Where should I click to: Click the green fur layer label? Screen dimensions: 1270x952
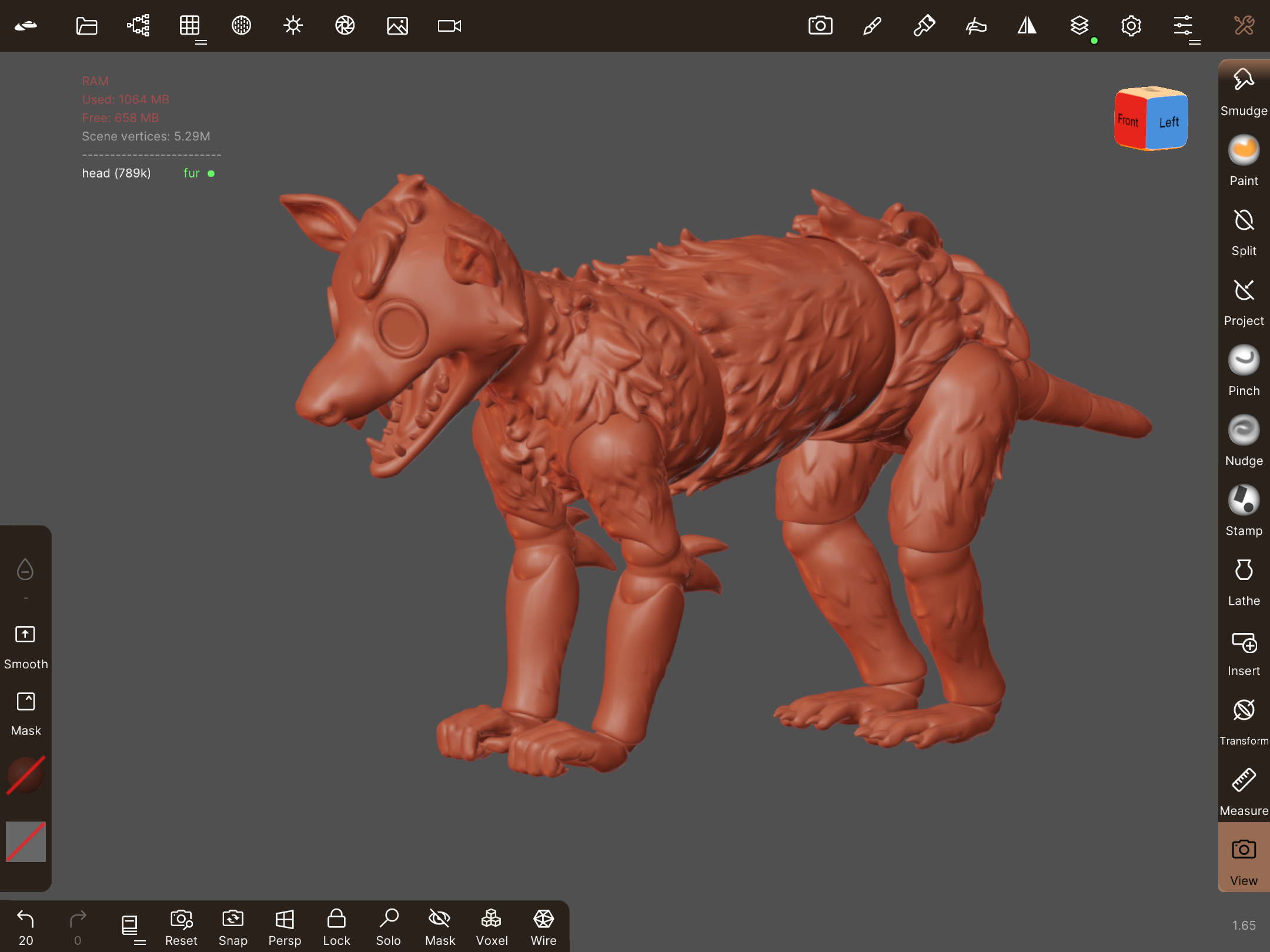click(192, 173)
